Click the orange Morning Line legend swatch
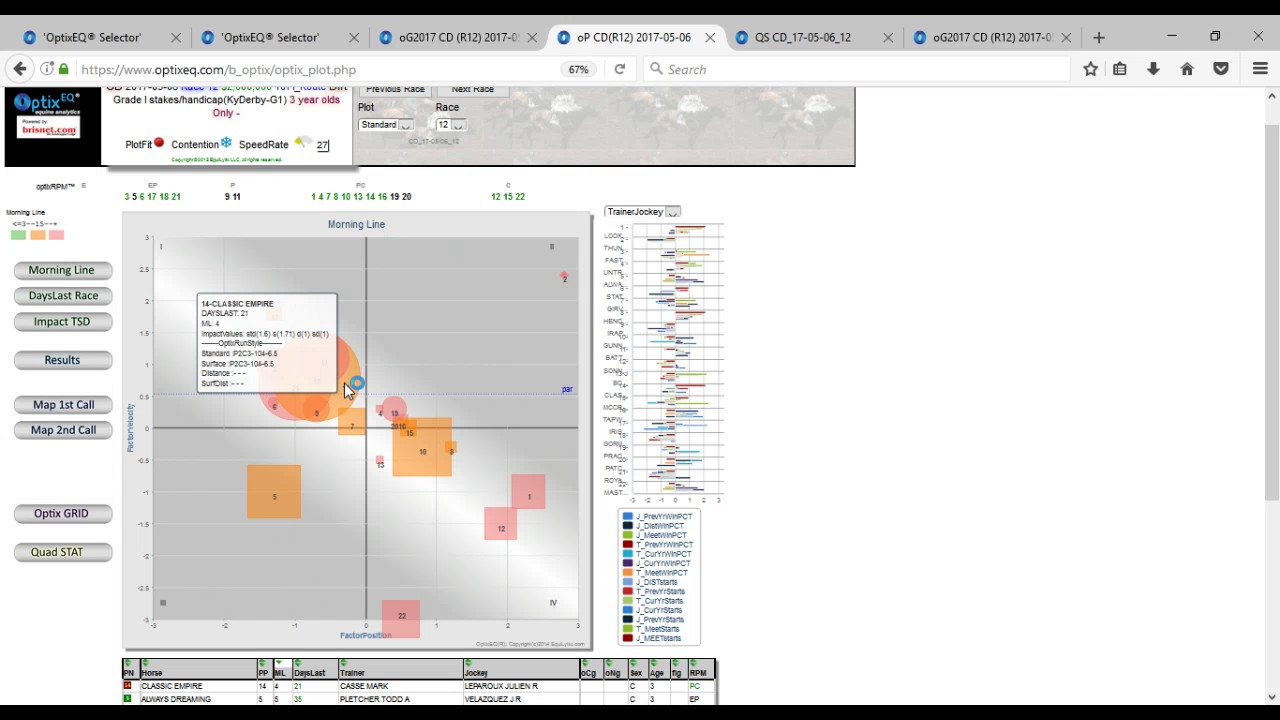The height and width of the screenshot is (720, 1280). coord(37,235)
